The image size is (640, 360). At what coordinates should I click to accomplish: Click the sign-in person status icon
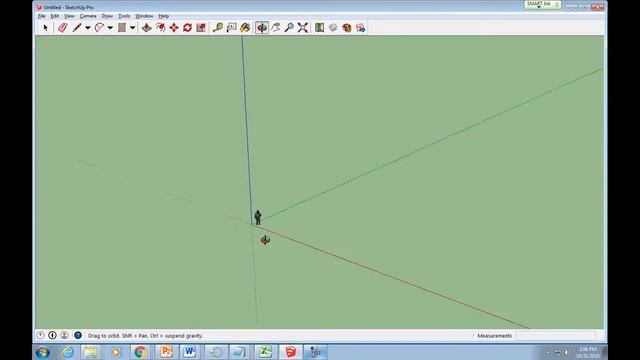click(x=64, y=335)
